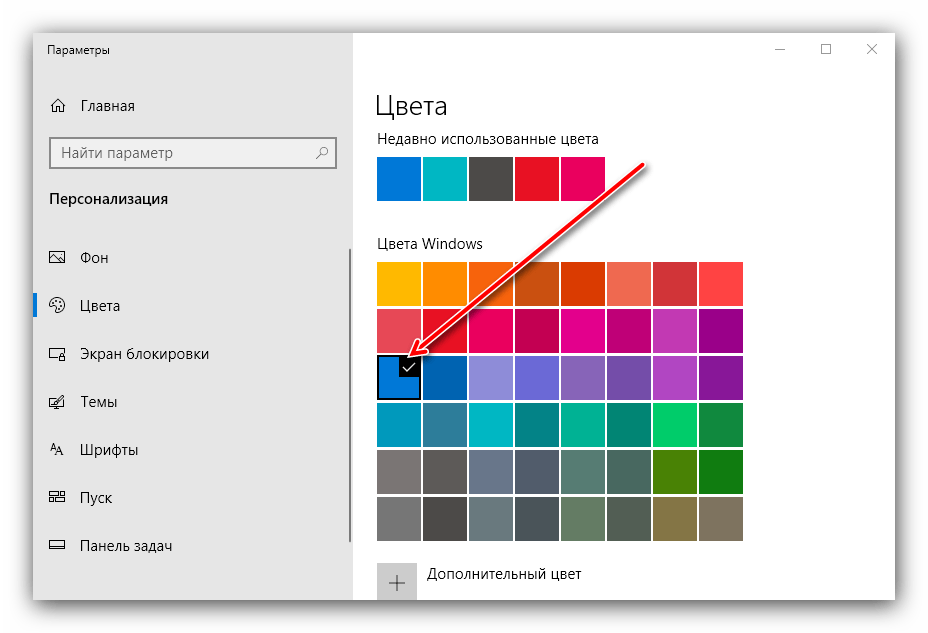The image size is (928, 633).
Task: Click the Экран блокировки monitor icon
Action: tap(57, 354)
